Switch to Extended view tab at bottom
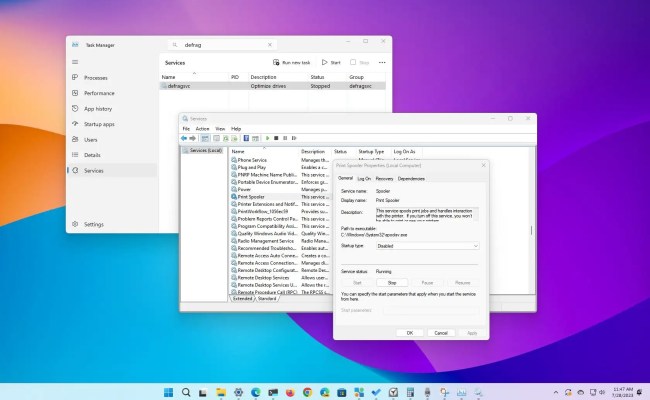This screenshot has width=650, height=400. point(243,298)
